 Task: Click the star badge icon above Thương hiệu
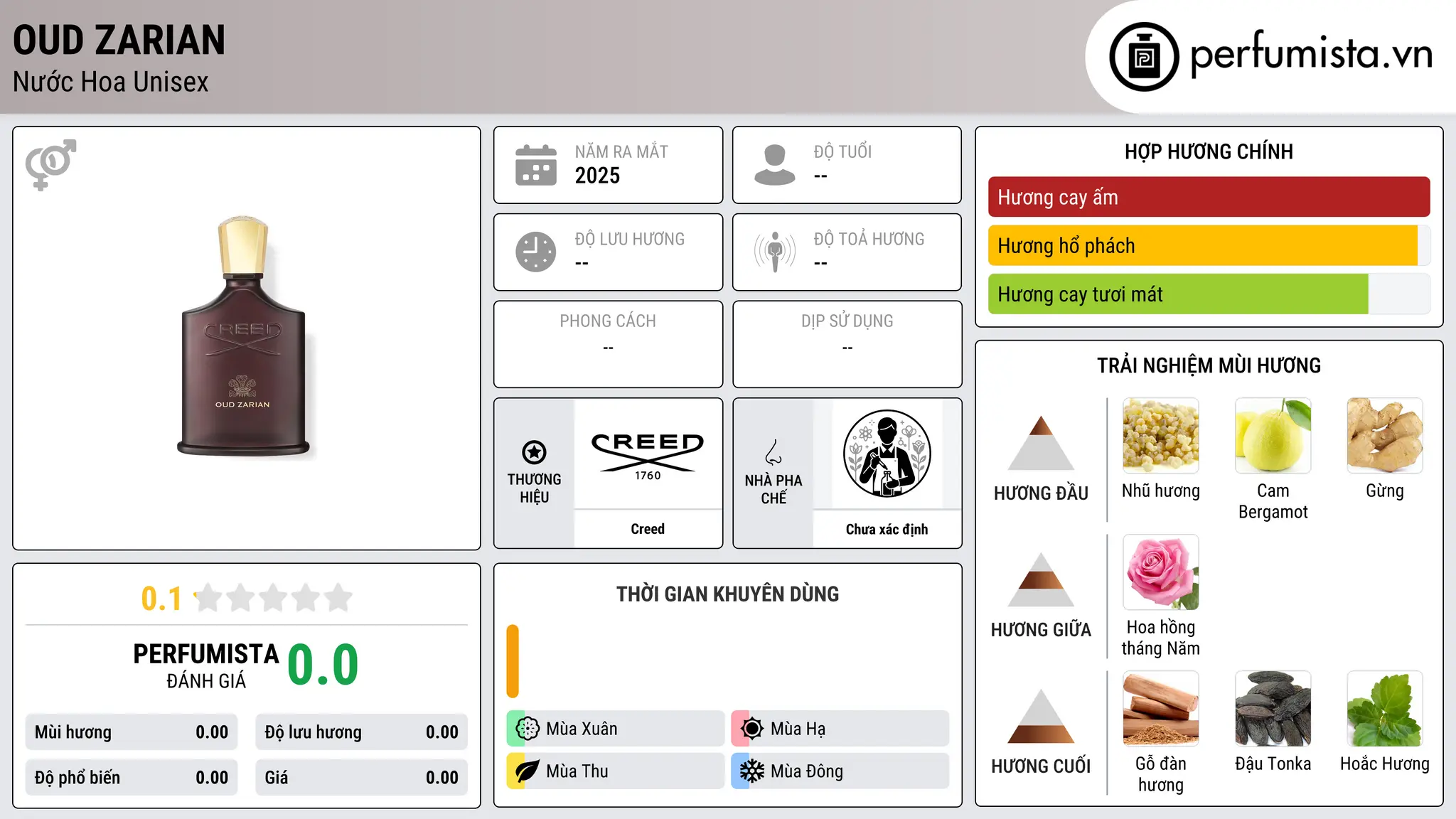click(534, 451)
